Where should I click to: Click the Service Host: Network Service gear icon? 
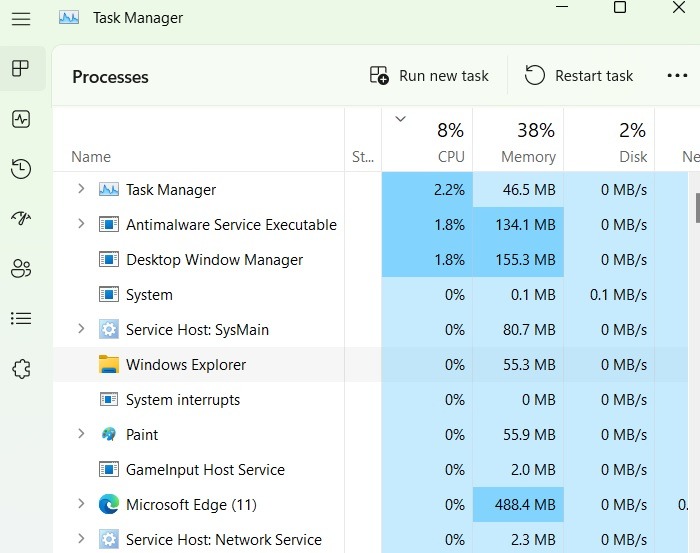pos(108,539)
